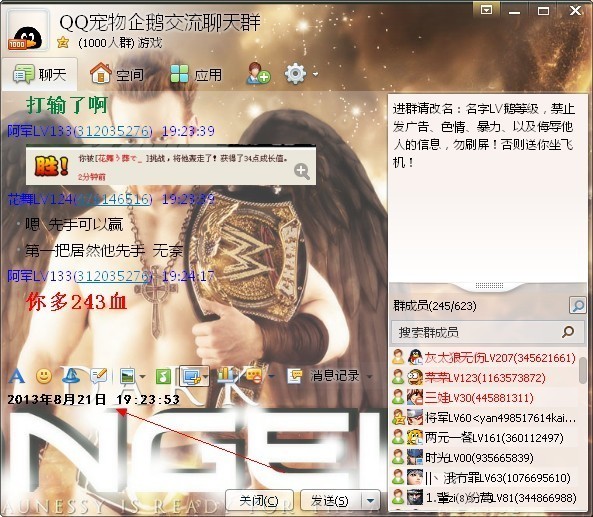593x517 pixels.
Task: Click the invite member icon
Action: 258,73
